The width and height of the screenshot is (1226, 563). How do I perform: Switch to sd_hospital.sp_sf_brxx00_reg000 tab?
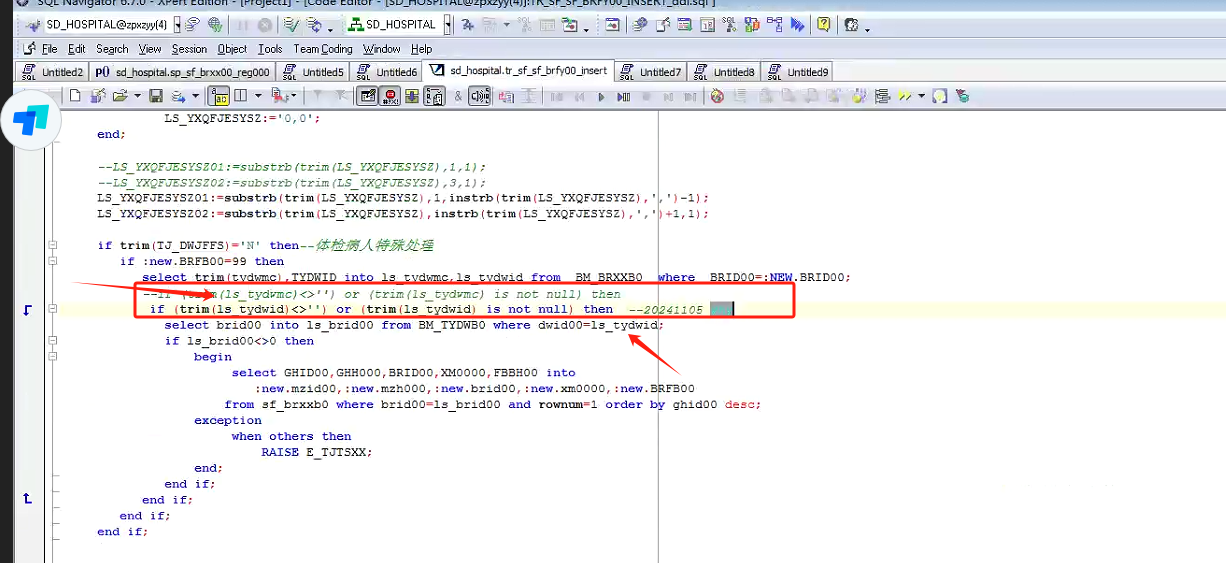182,72
